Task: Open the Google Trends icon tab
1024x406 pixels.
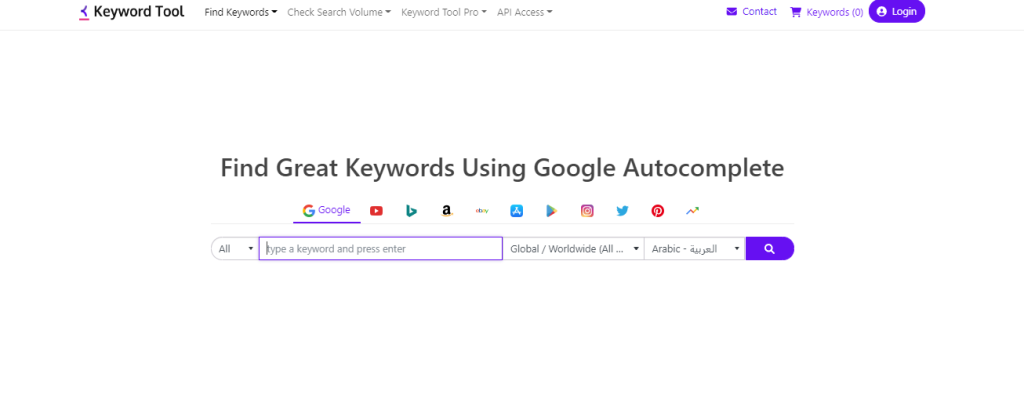Action: [x=692, y=211]
